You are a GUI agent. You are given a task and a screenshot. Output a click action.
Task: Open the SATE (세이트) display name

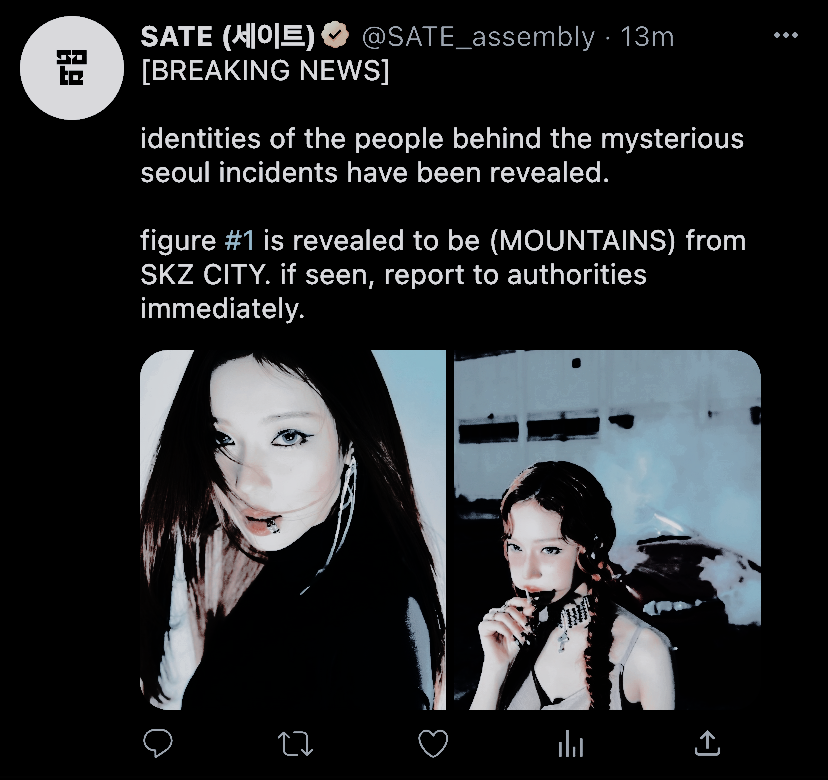tap(228, 37)
